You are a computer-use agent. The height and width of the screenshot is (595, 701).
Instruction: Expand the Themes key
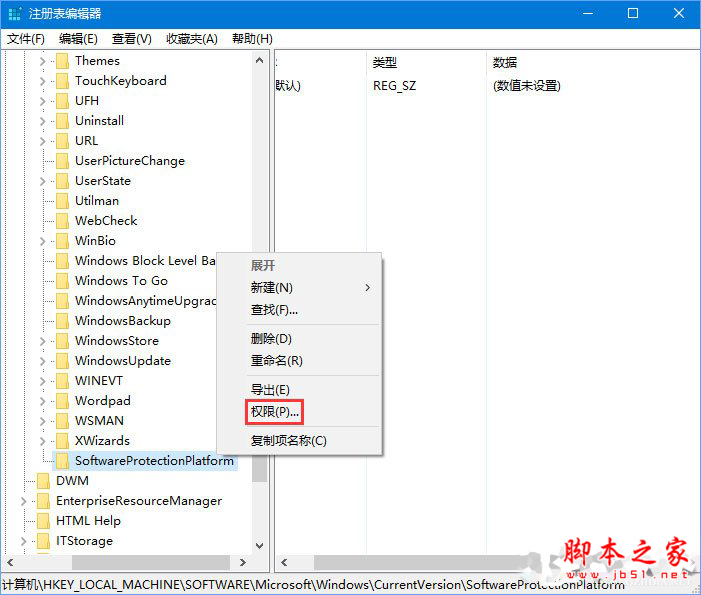[42, 61]
